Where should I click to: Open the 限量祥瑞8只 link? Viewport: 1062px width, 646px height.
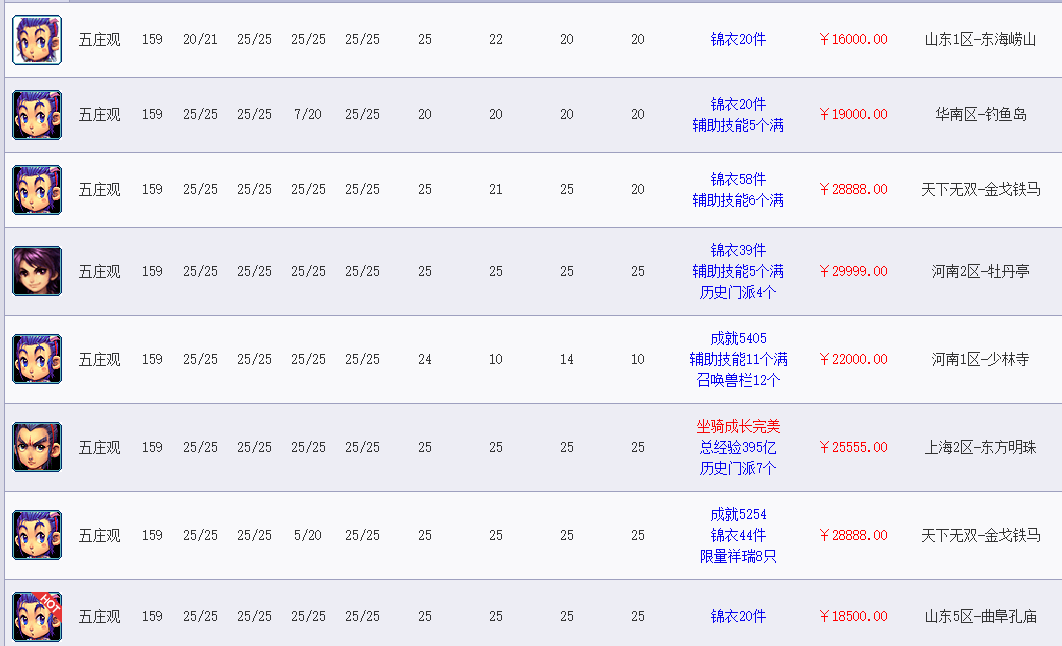pos(738,556)
